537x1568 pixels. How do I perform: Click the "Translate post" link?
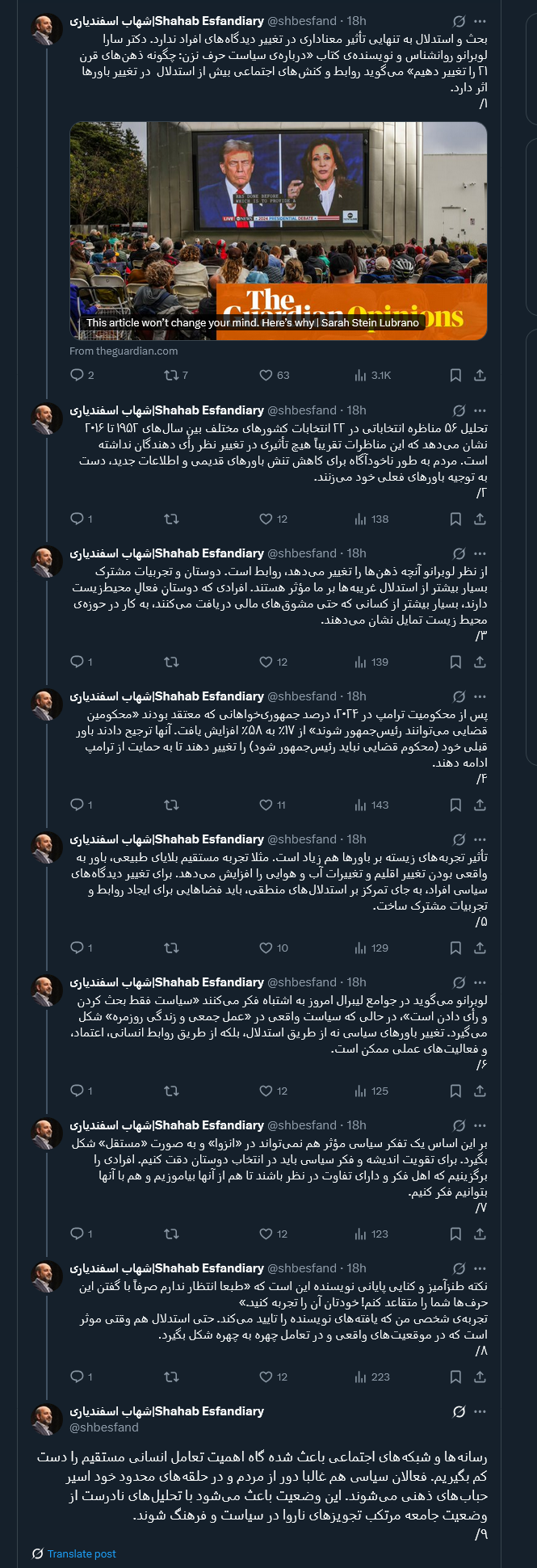pyautogui.click(x=81, y=1553)
